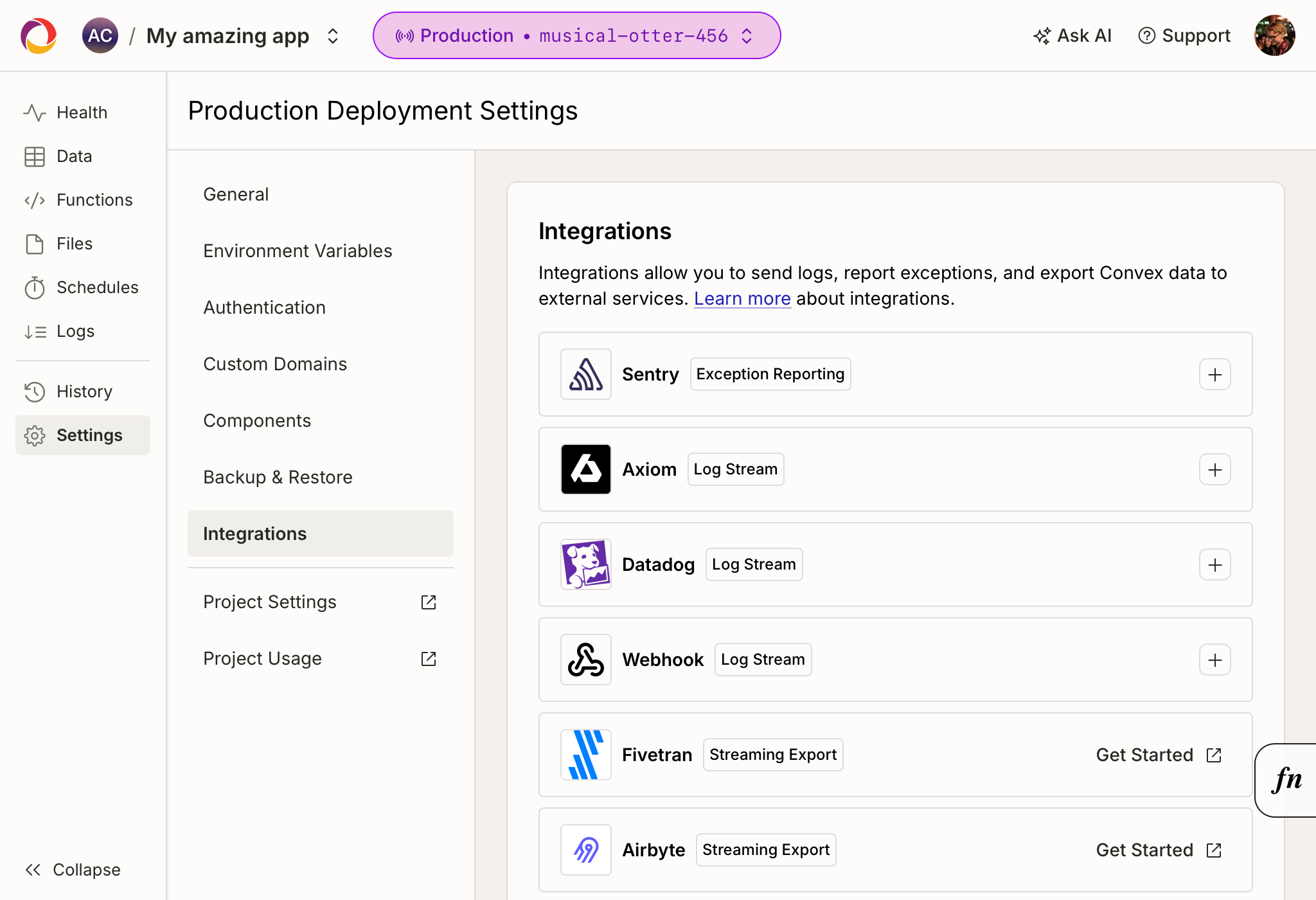The width and height of the screenshot is (1316, 900).
Task: Click the Datadog logo icon
Action: 586,564
